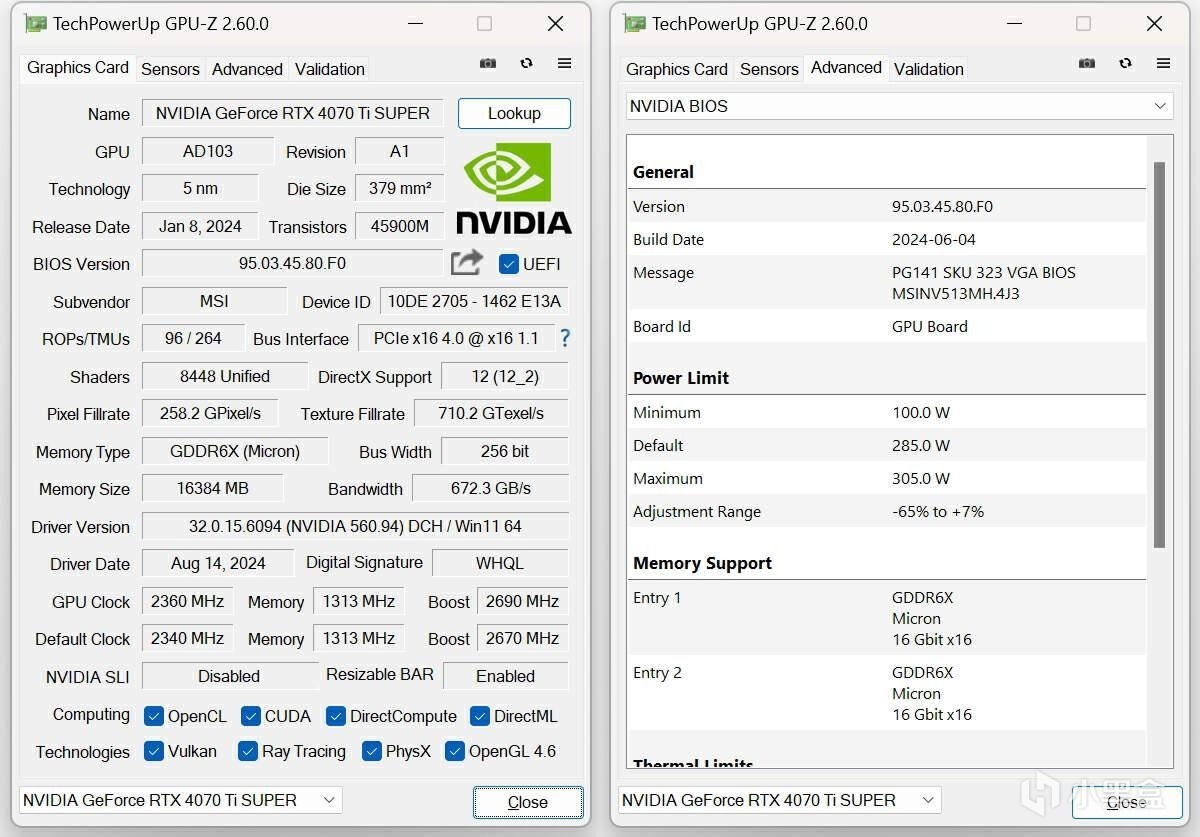
Task: Click the Resizable BAR Enabled field
Action: coord(505,676)
